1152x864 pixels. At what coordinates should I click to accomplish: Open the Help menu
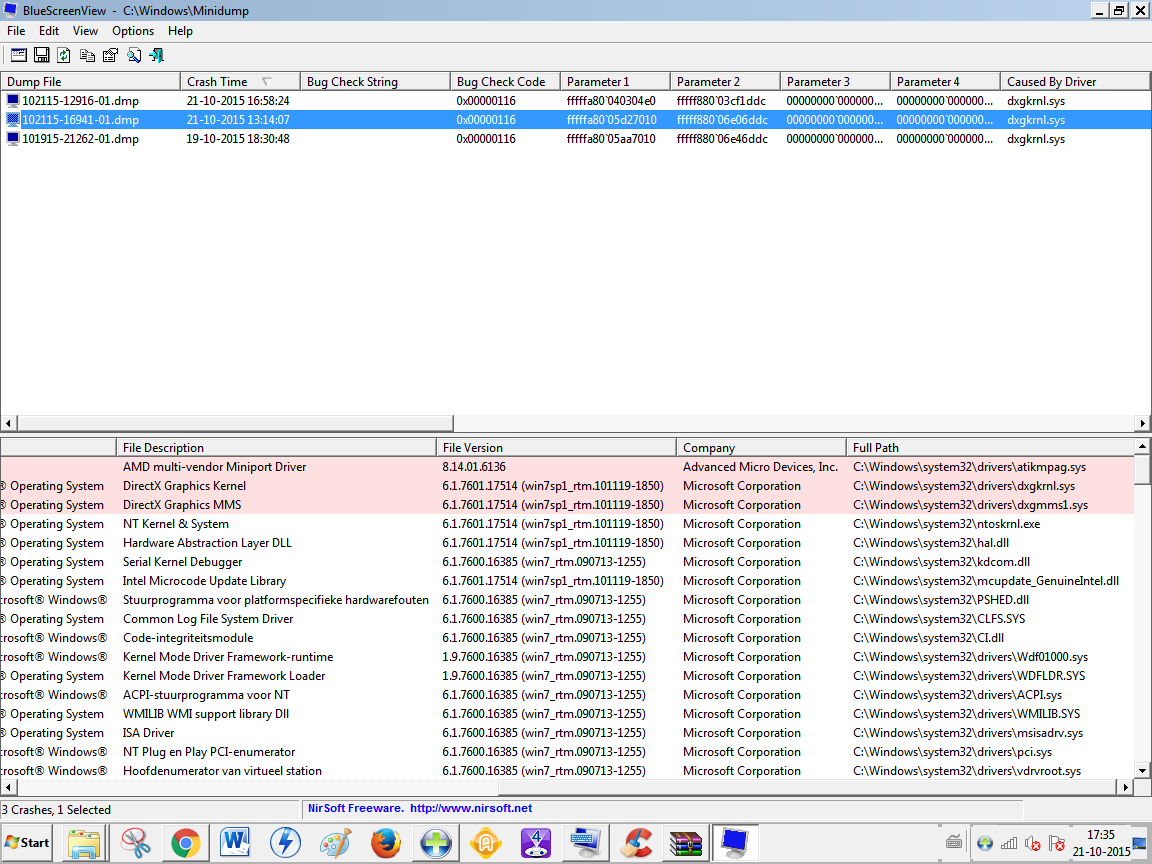(180, 31)
